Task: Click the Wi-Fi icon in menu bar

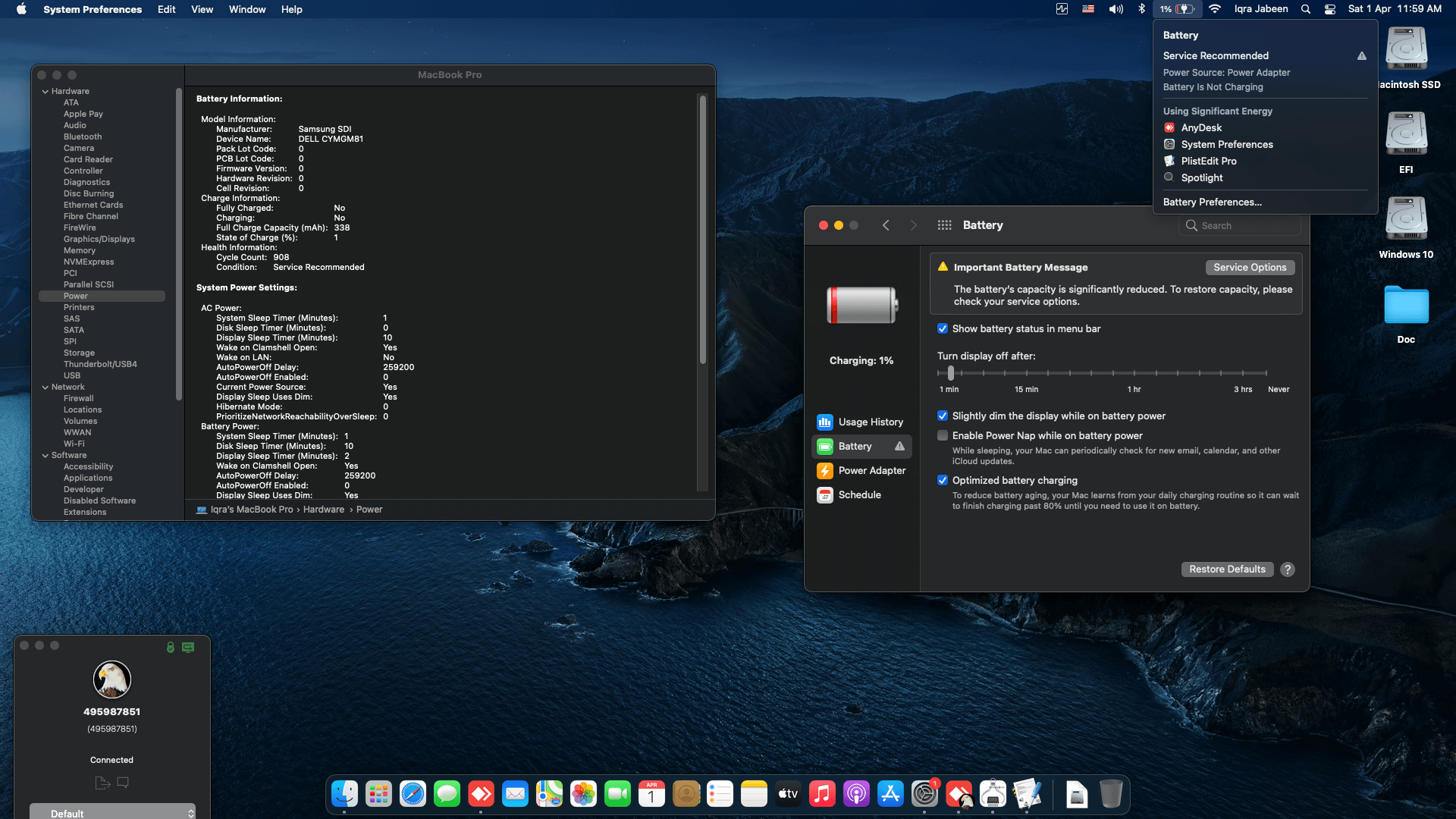Action: coord(1214,9)
